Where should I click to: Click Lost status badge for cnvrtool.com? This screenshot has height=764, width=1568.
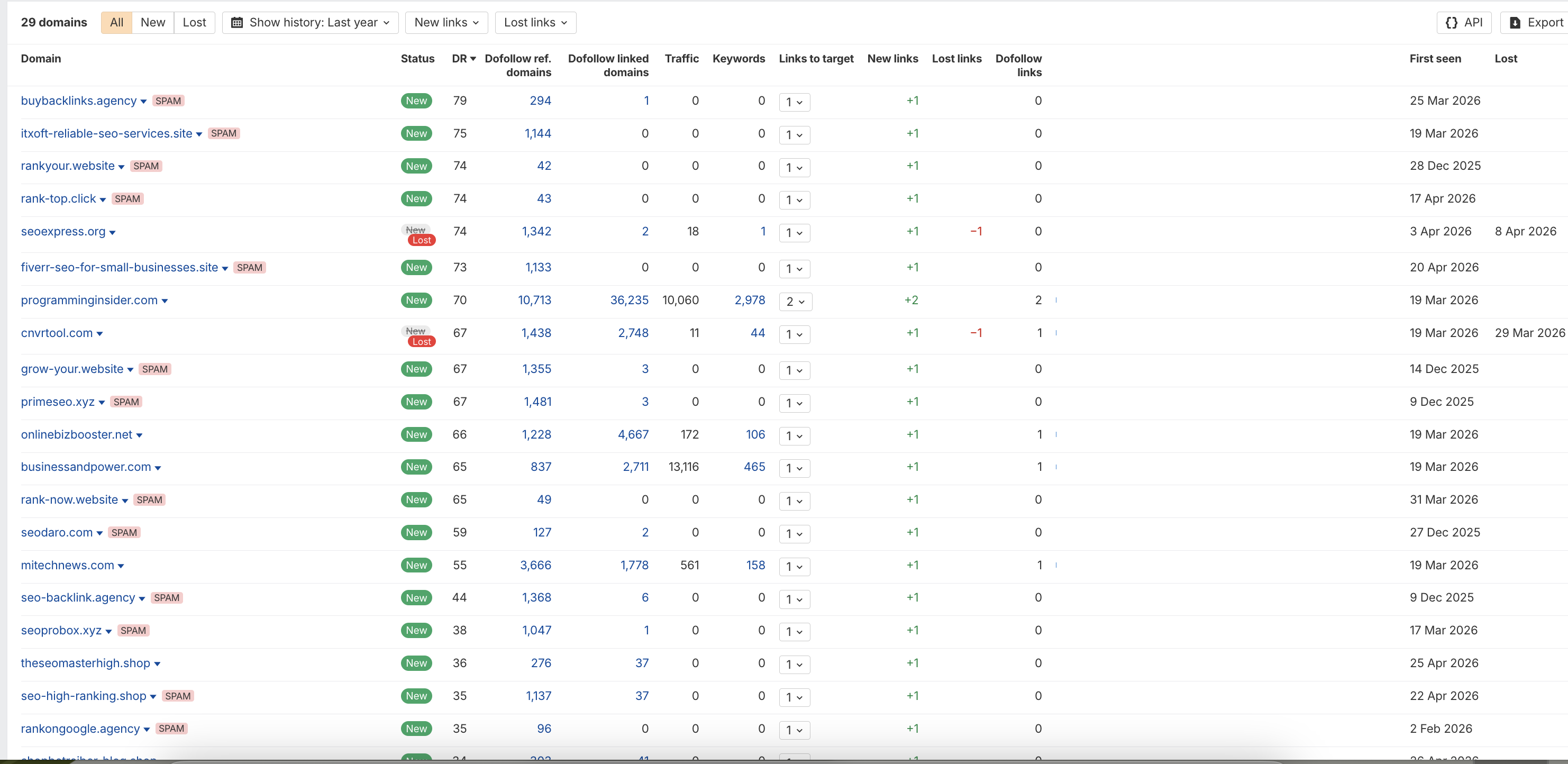click(x=421, y=341)
